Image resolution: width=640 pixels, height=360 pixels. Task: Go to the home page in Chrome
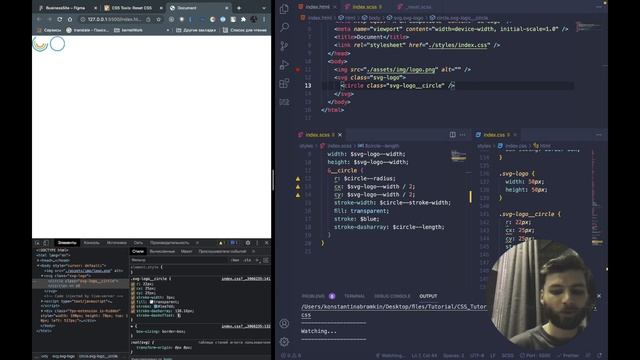70,19
